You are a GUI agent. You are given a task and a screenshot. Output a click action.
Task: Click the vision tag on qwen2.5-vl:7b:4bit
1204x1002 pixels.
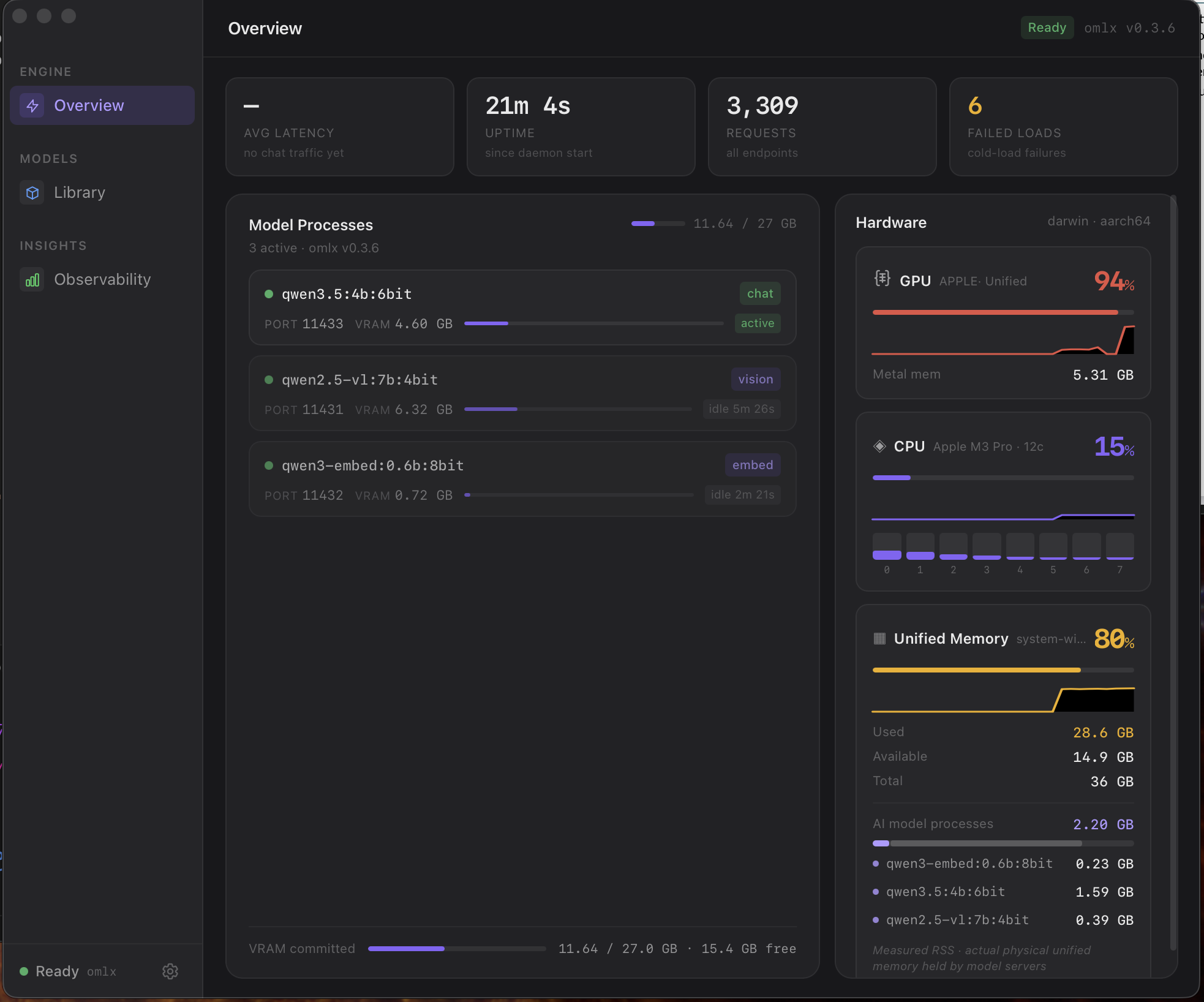[755, 379]
